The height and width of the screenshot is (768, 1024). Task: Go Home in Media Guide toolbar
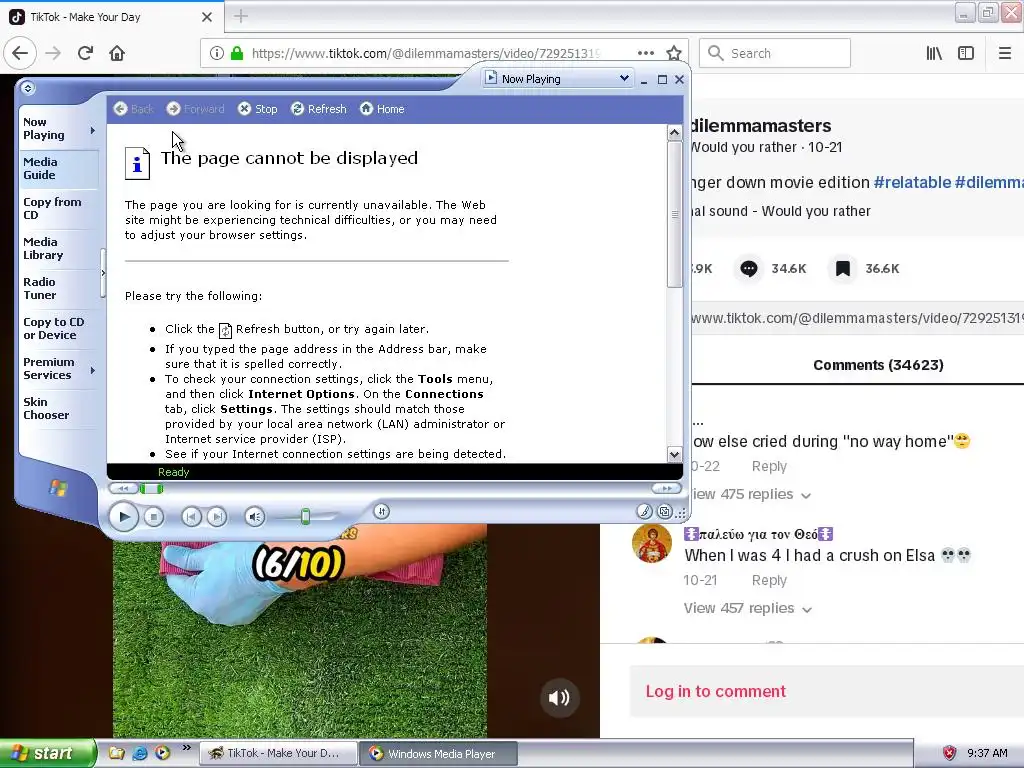pos(382,109)
